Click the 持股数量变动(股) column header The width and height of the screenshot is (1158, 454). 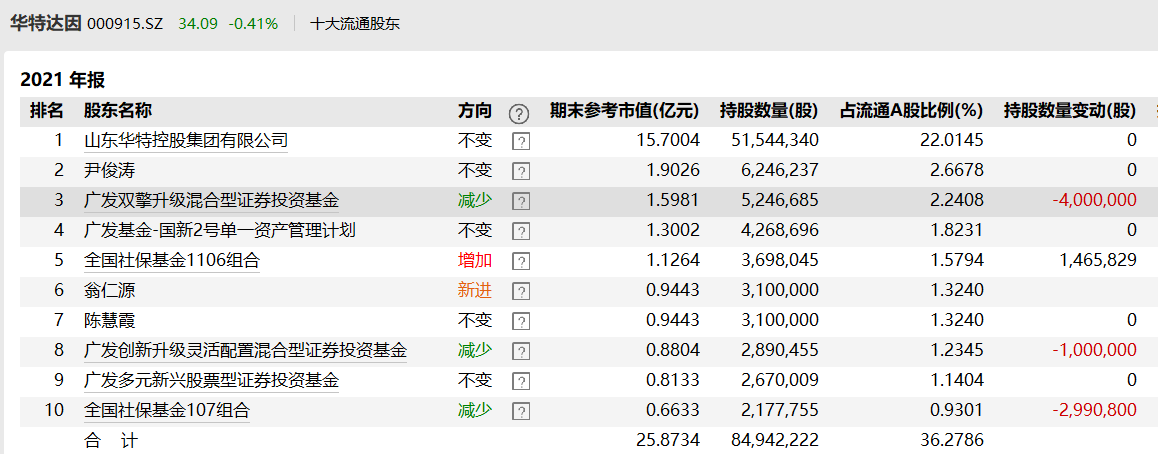point(1069,111)
